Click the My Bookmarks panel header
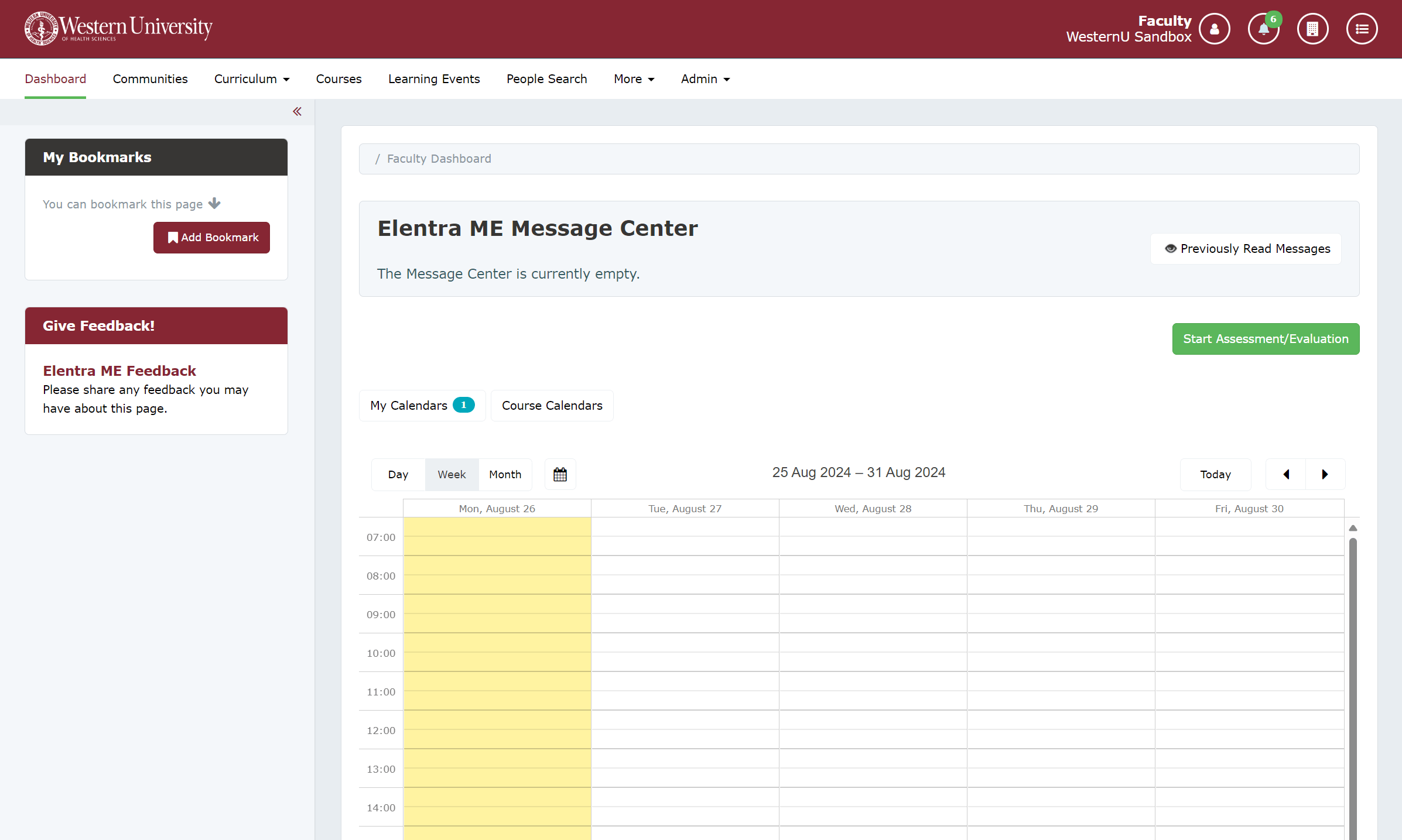 [156, 157]
